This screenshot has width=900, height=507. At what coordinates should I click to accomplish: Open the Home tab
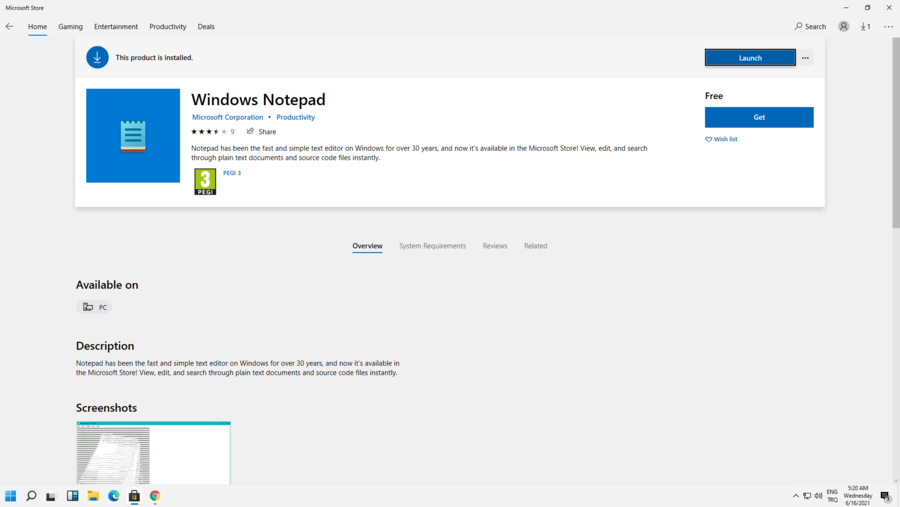pos(37,26)
